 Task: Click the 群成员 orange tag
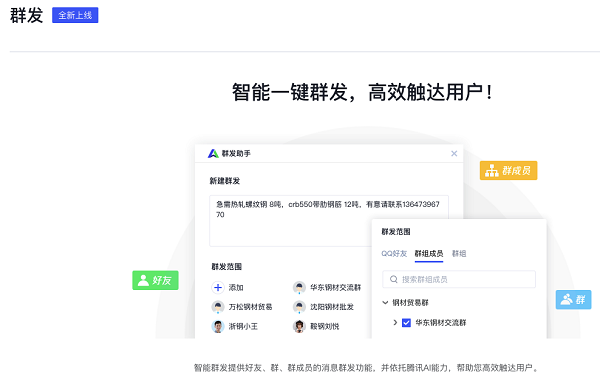[x=509, y=171]
